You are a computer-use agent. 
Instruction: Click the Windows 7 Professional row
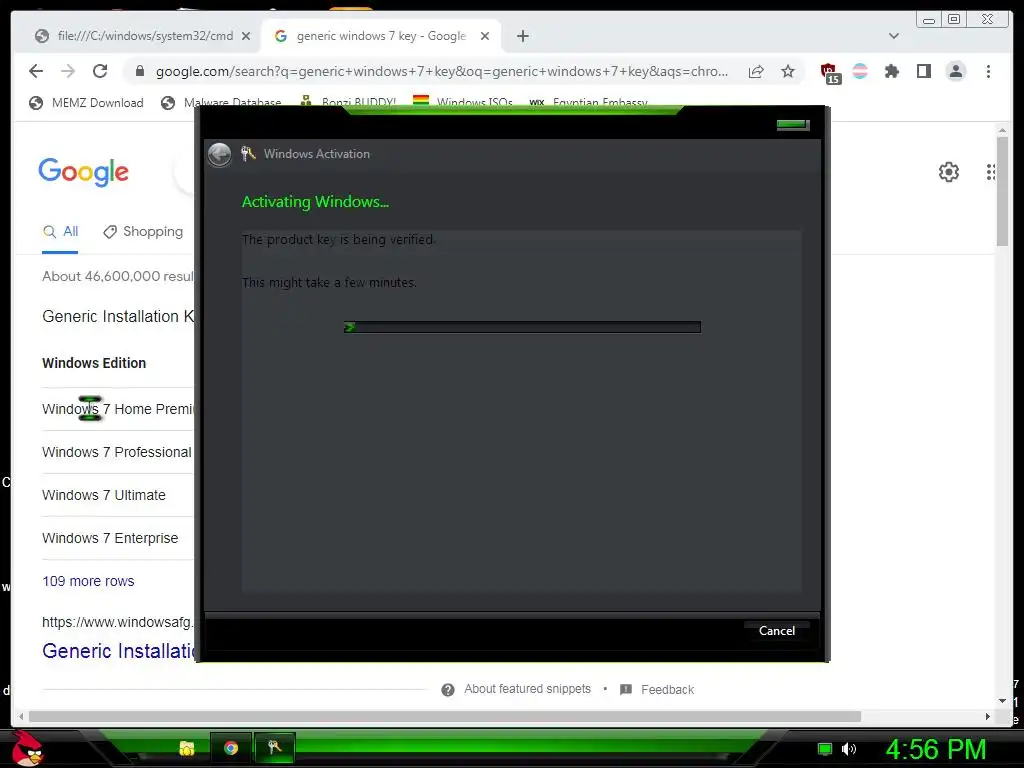118,452
